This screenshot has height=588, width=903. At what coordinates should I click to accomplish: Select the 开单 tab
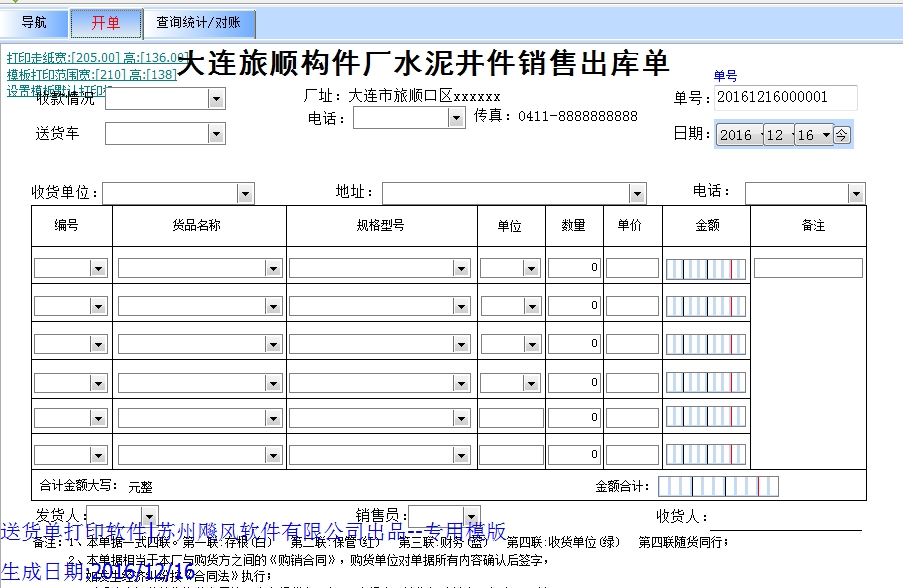click(x=106, y=23)
